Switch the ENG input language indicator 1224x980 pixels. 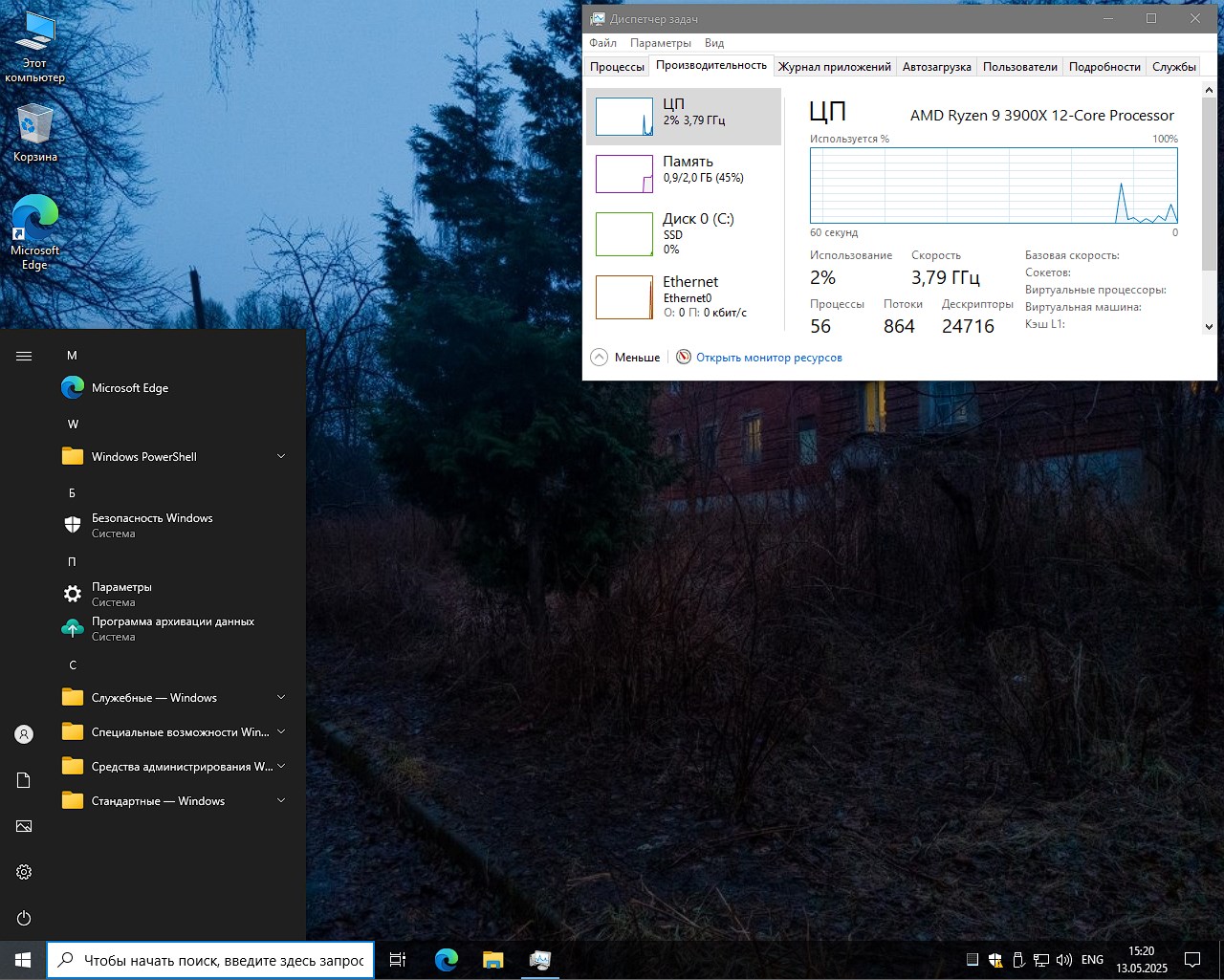1092,960
